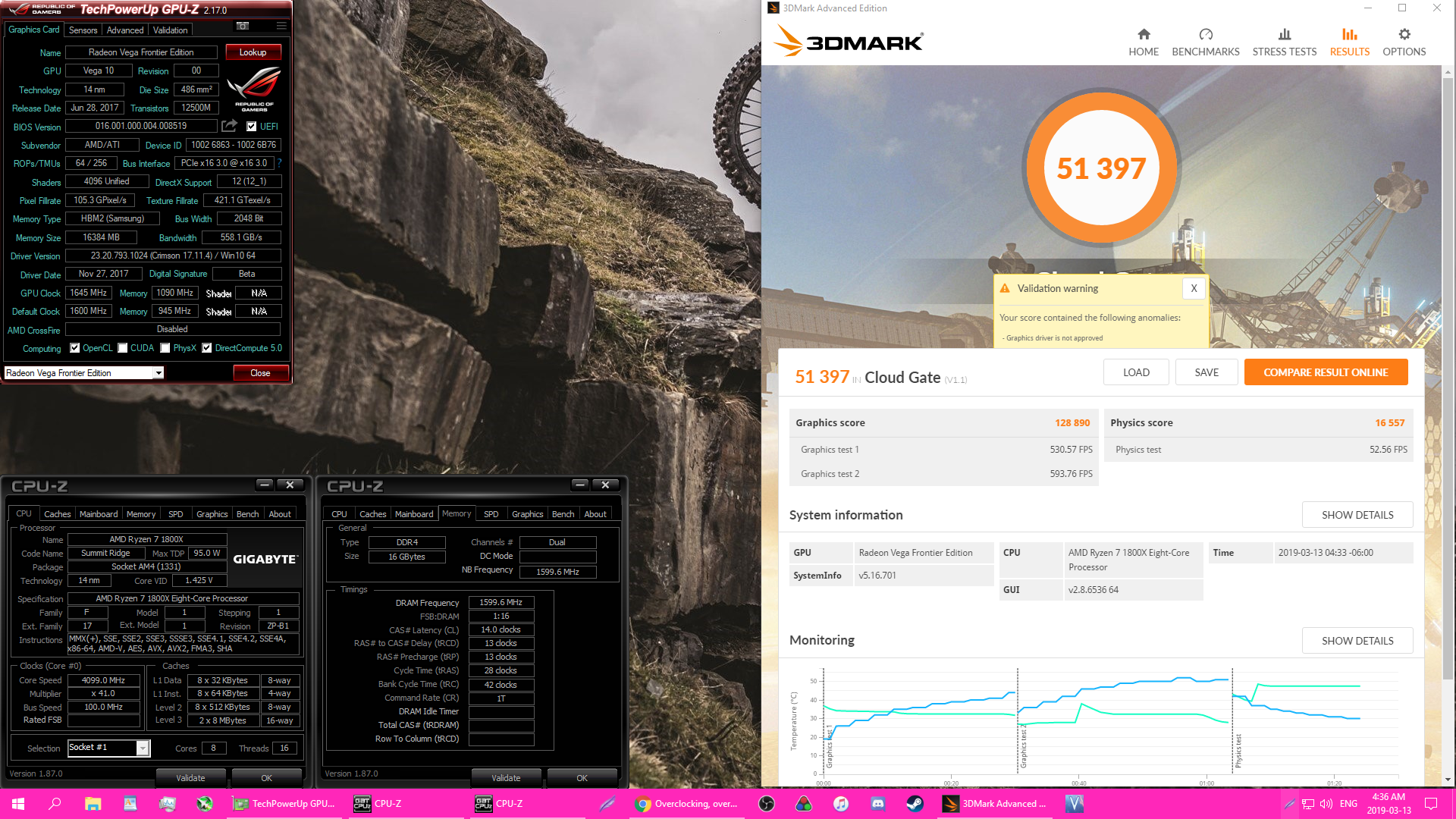Screen dimensions: 1456x819
Task: Click LOAD in 3DMark results
Action: pyautogui.click(x=1136, y=372)
